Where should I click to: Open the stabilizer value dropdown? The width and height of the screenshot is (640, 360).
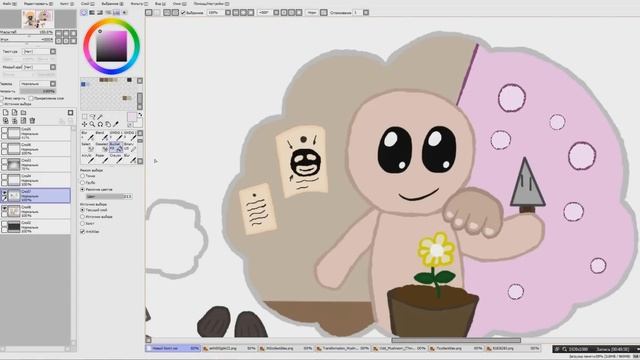tap(366, 13)
